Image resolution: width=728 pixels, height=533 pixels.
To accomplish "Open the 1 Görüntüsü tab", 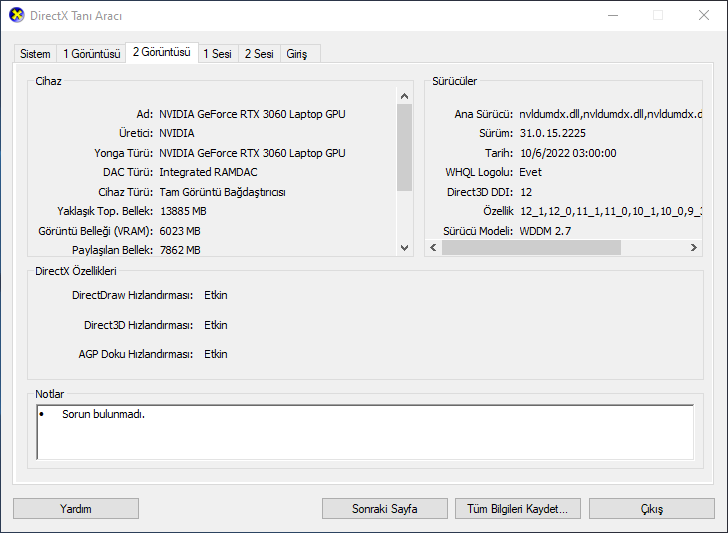I will [x=91, y=54].
